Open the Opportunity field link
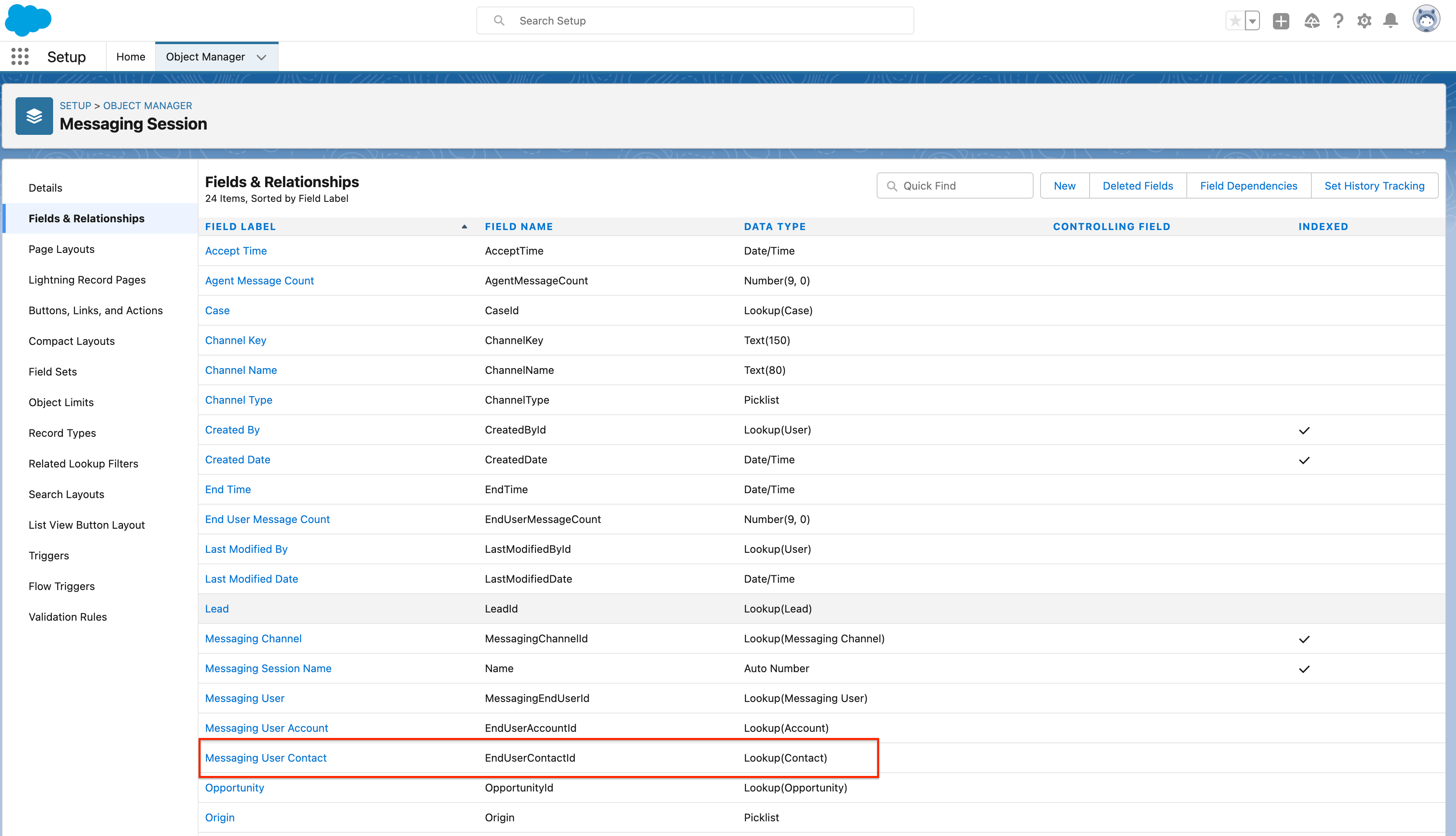Viewport: 1456px width, 836px height. (x=235, y=788)
